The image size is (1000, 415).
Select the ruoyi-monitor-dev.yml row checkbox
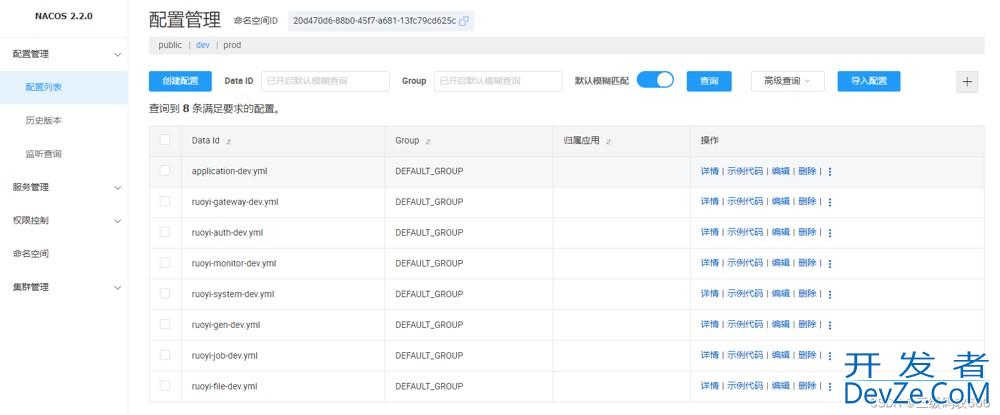[x=165, y=262]
